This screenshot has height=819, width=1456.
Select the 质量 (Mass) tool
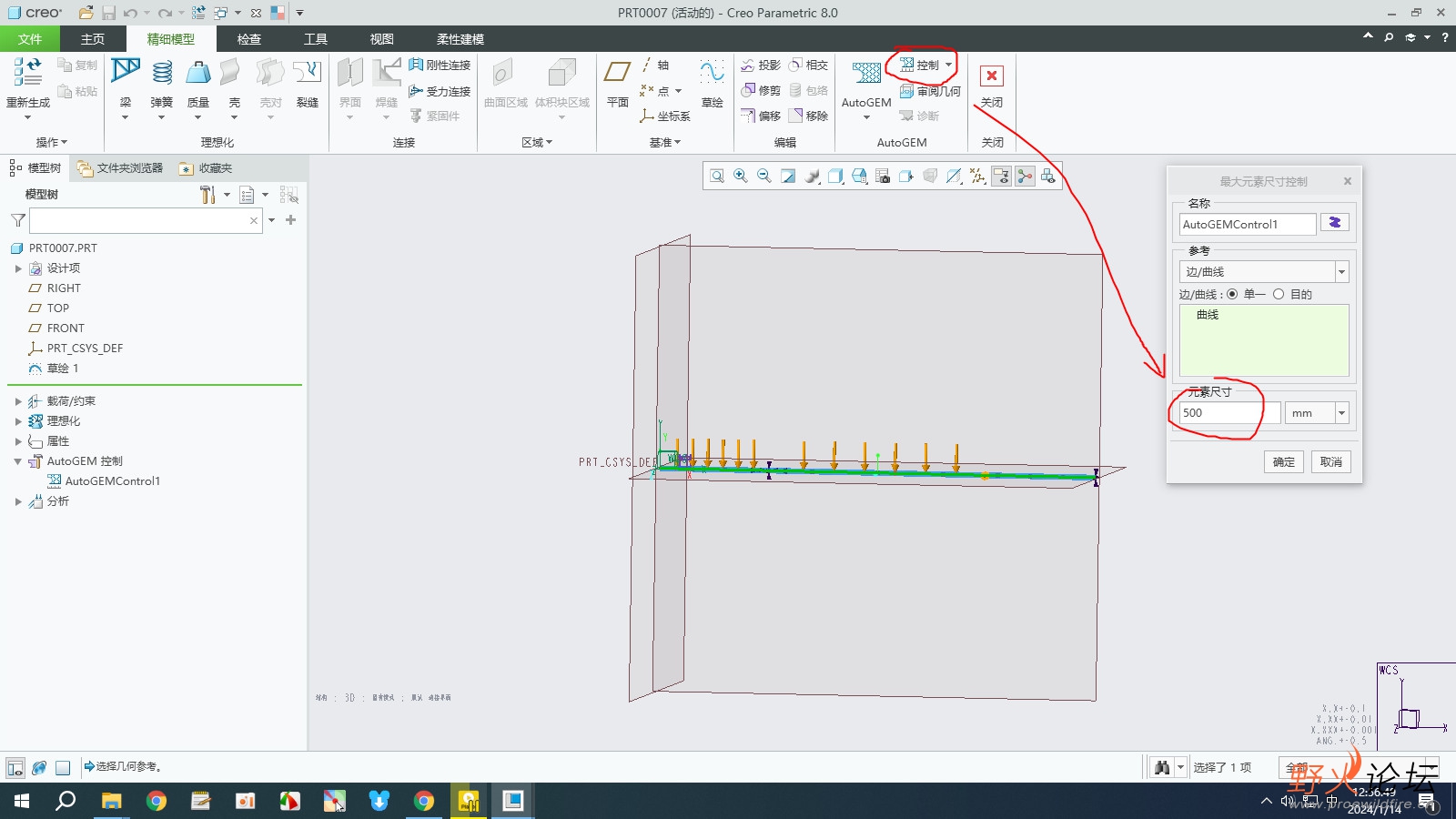pyautogui.click(x=198, y=72)
